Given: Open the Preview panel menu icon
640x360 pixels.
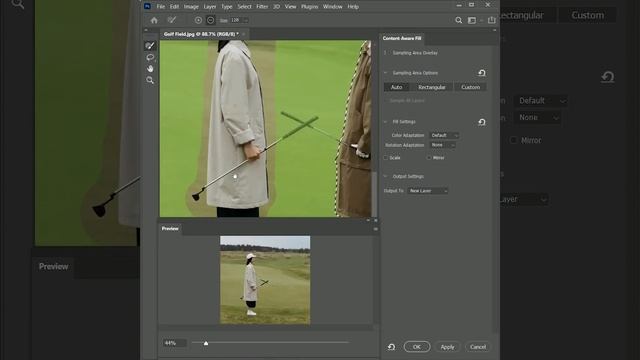Looking at the screenshot, I should click(x=376, y=229).
